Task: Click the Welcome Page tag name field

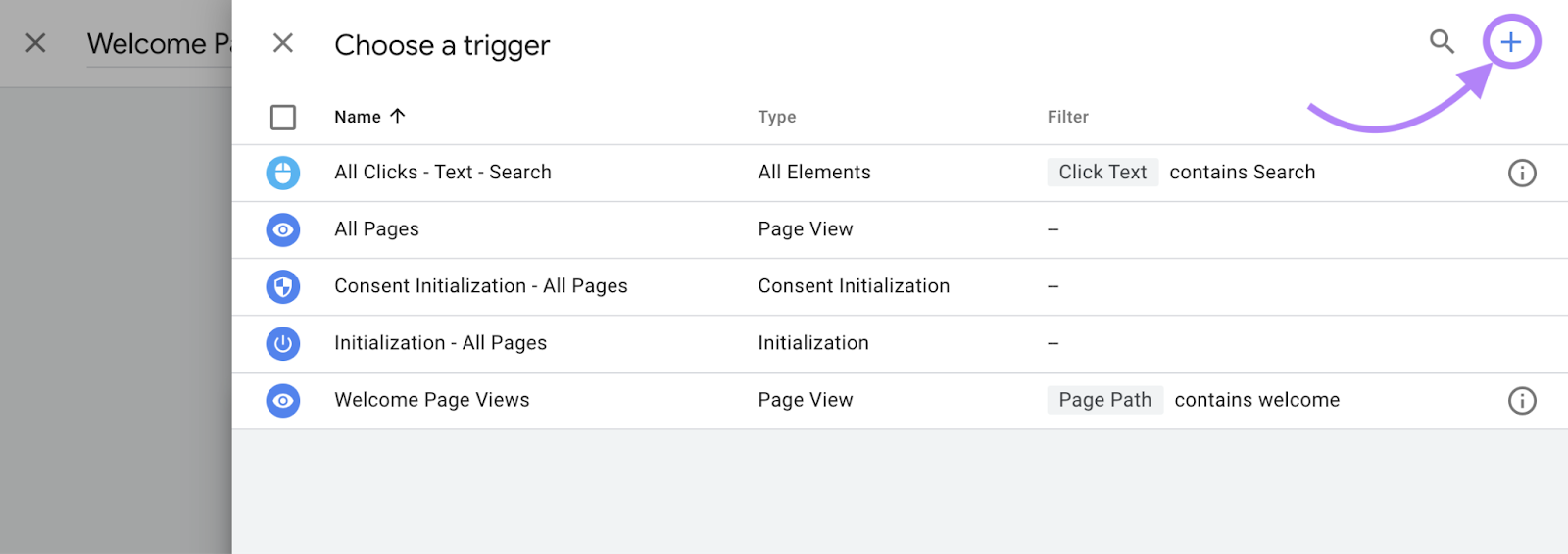Action: pos(157,44)
